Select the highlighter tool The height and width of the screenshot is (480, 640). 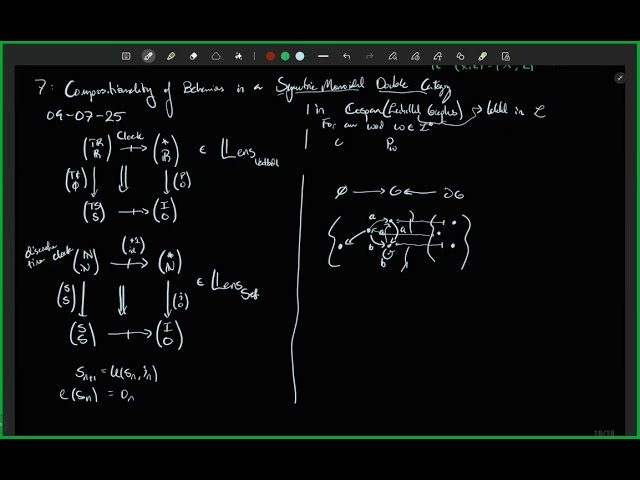[x=171, y=56]
